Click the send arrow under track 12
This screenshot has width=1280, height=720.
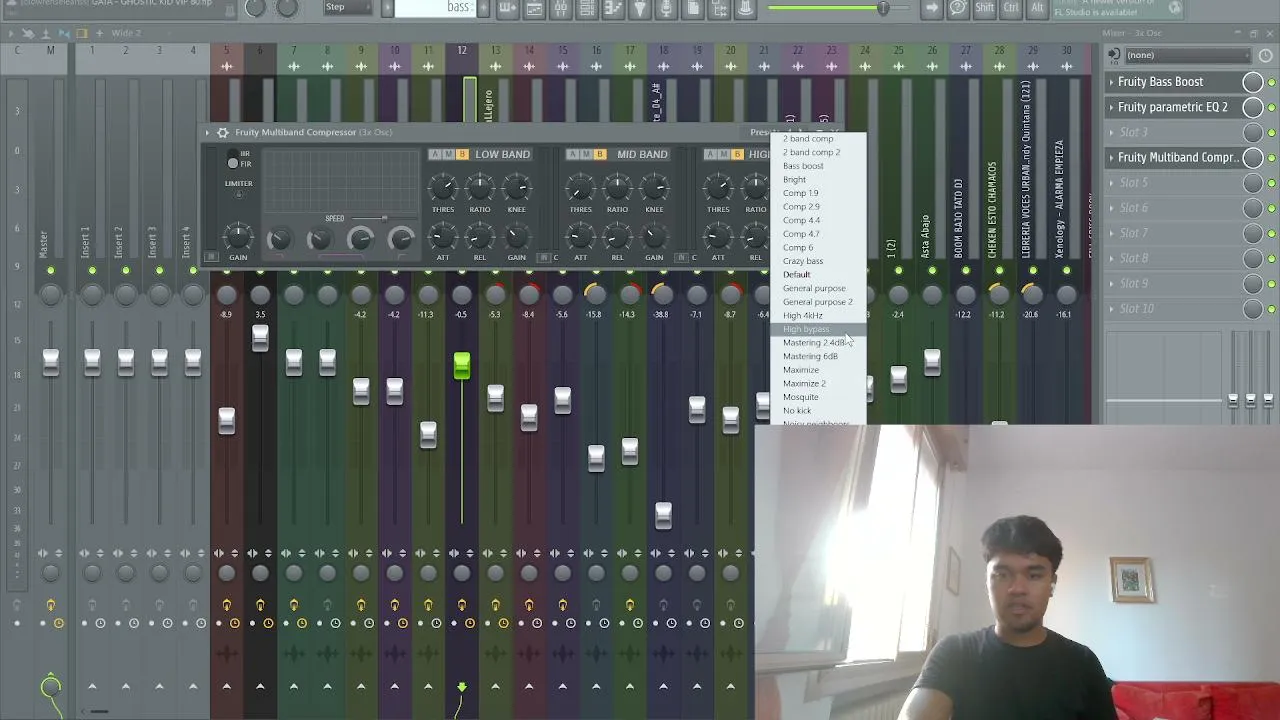pyautogui.click(x=462, y=686)
